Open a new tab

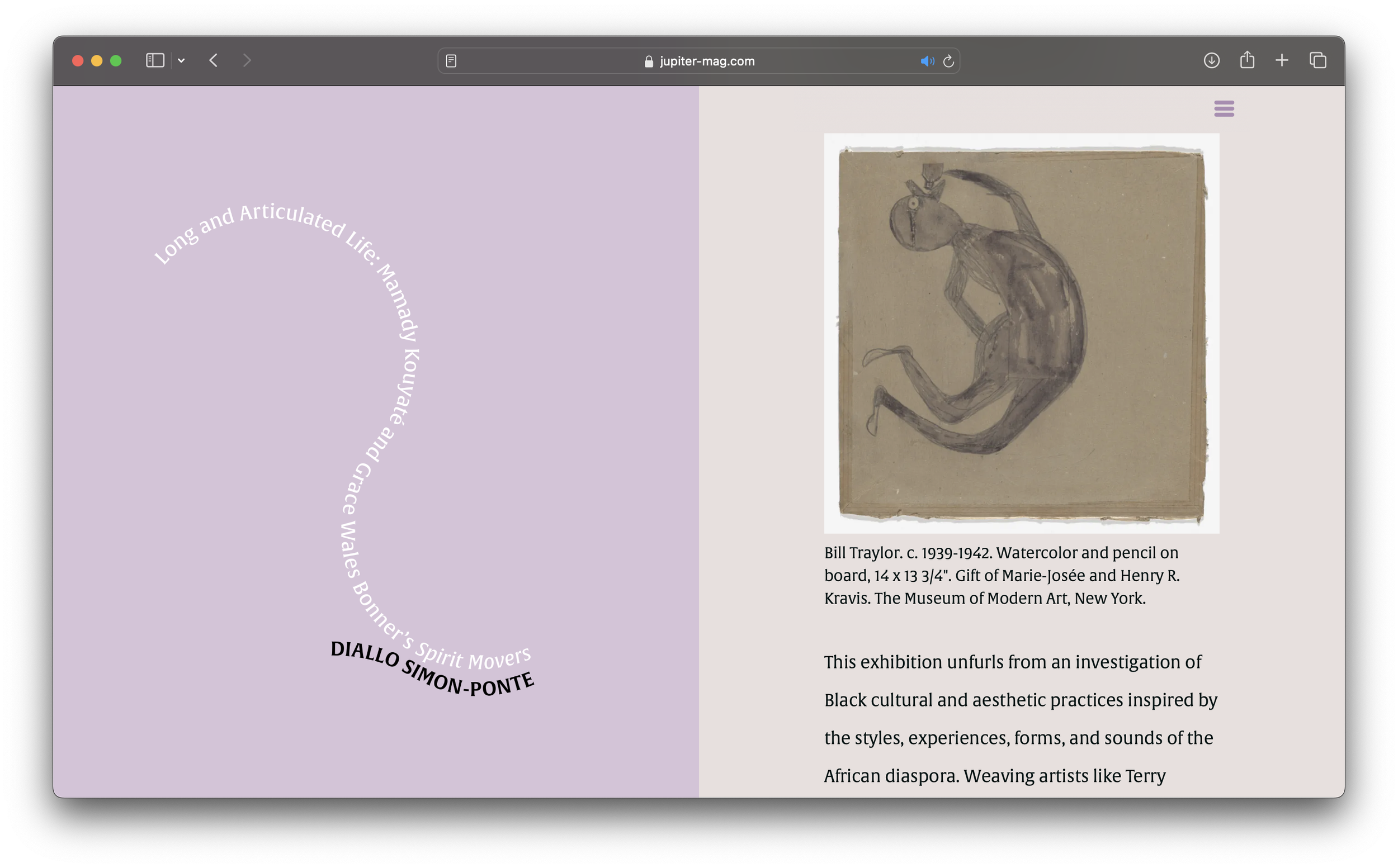[x=1282, y=60]
